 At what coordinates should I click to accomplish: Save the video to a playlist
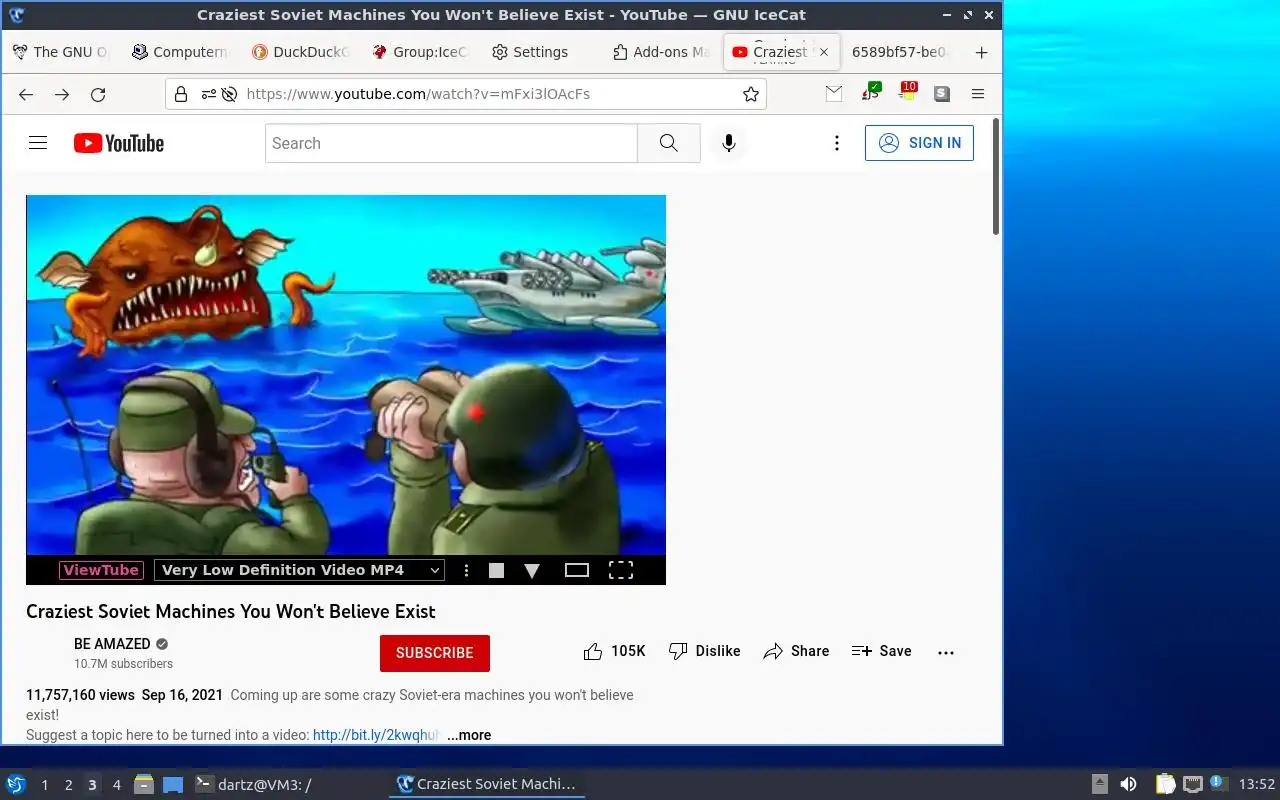pos(881,651)
